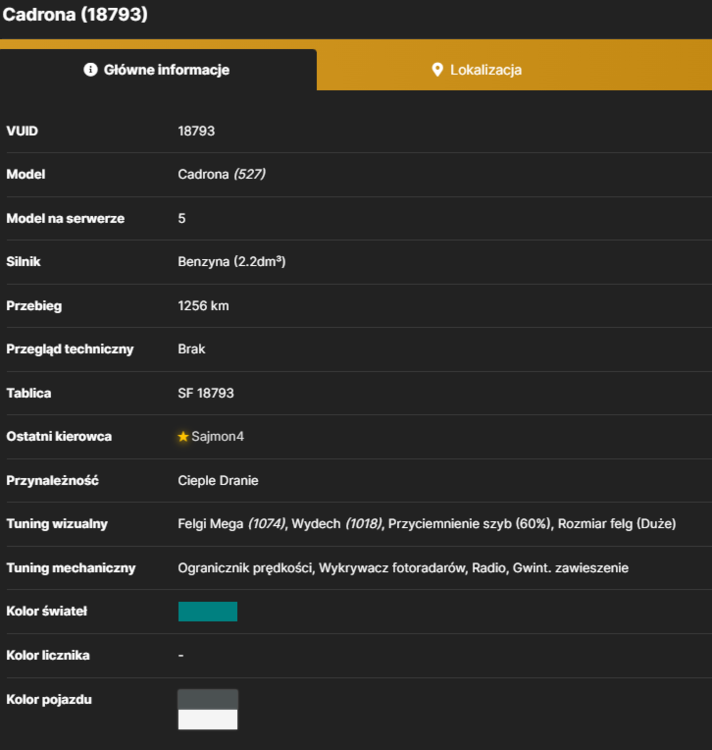Click Gwint. zawieszenie text
712x750 pixels.
pyautogui.click(x=570, y=568)
